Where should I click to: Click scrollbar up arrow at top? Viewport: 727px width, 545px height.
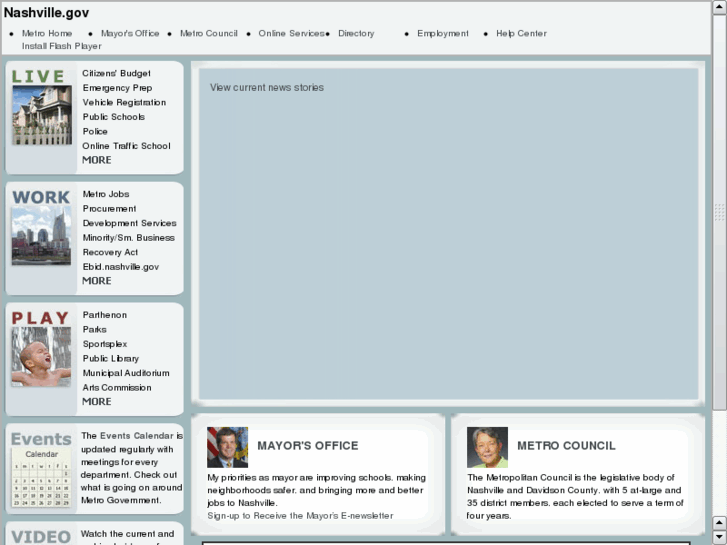coord(719,7)
